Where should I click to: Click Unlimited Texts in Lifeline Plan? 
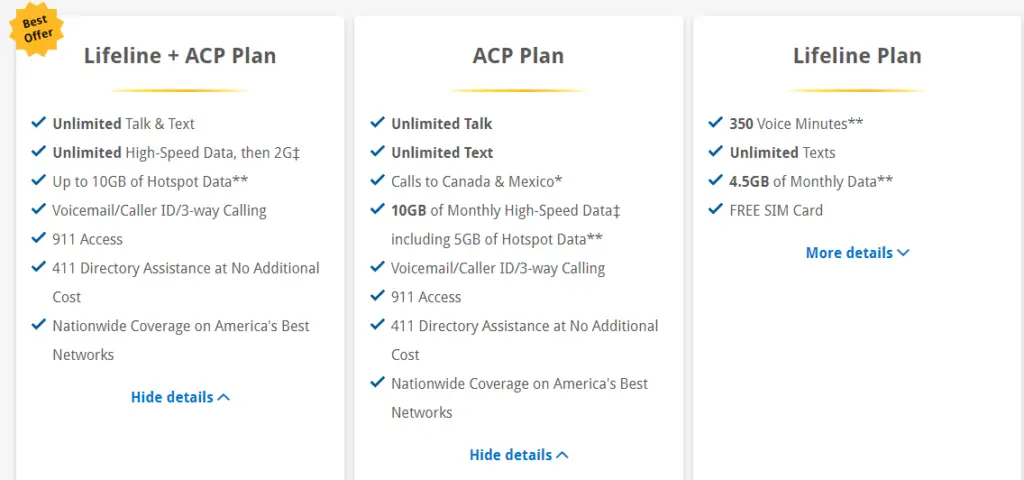click(782, 153)
